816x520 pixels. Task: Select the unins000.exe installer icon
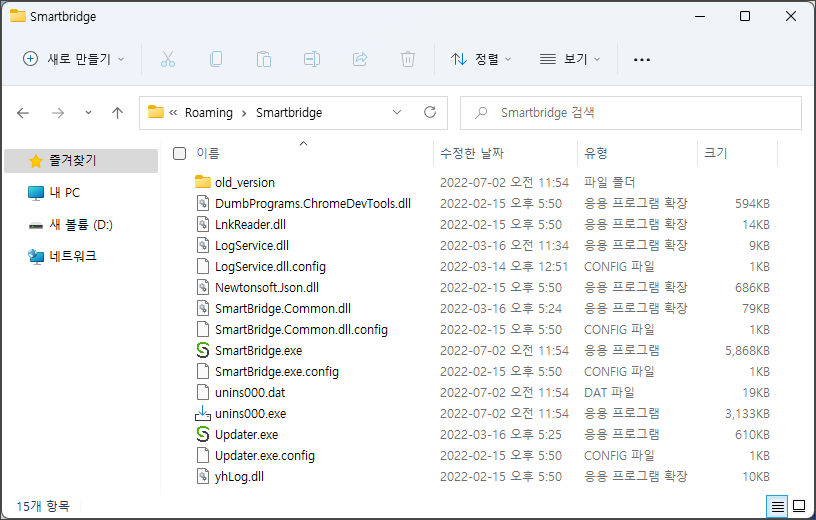pyautogui.click(x=203, y=413)
